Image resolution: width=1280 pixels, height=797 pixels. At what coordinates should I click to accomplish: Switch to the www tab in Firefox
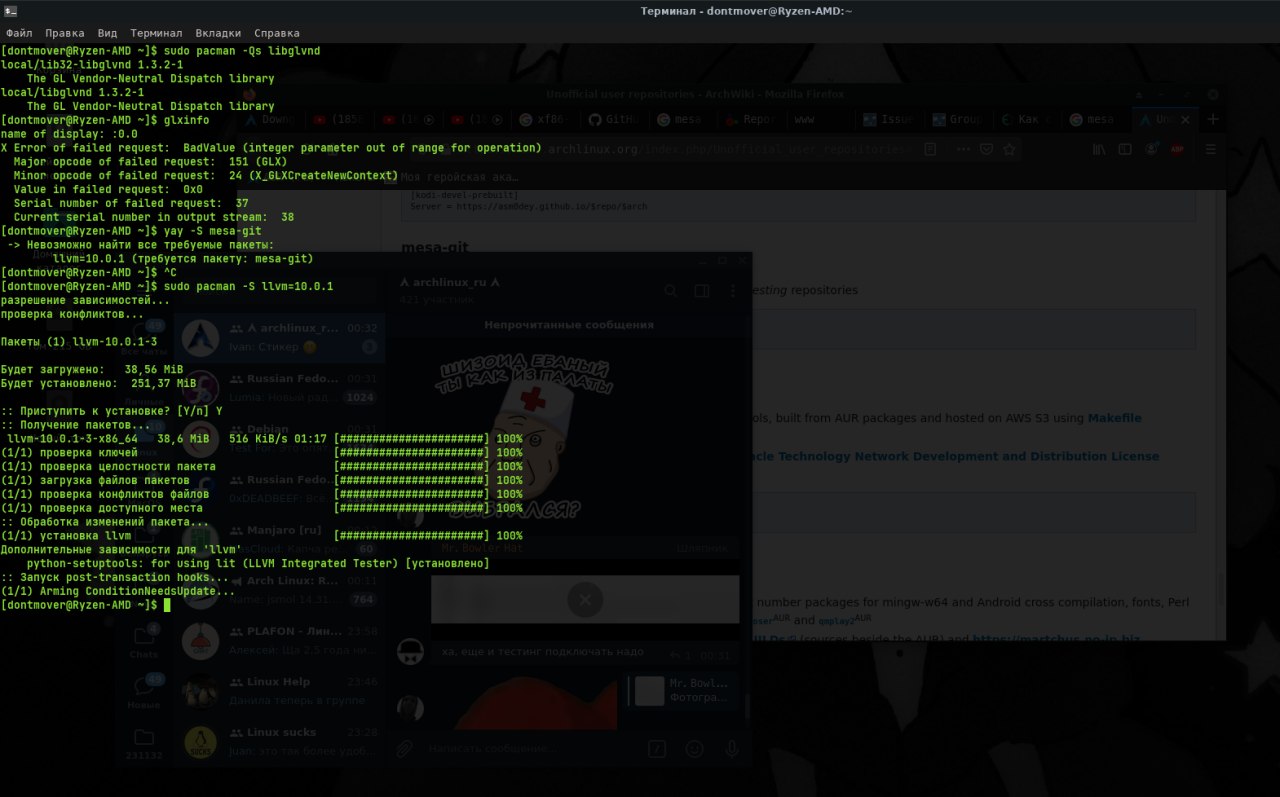tap(819, 119)
